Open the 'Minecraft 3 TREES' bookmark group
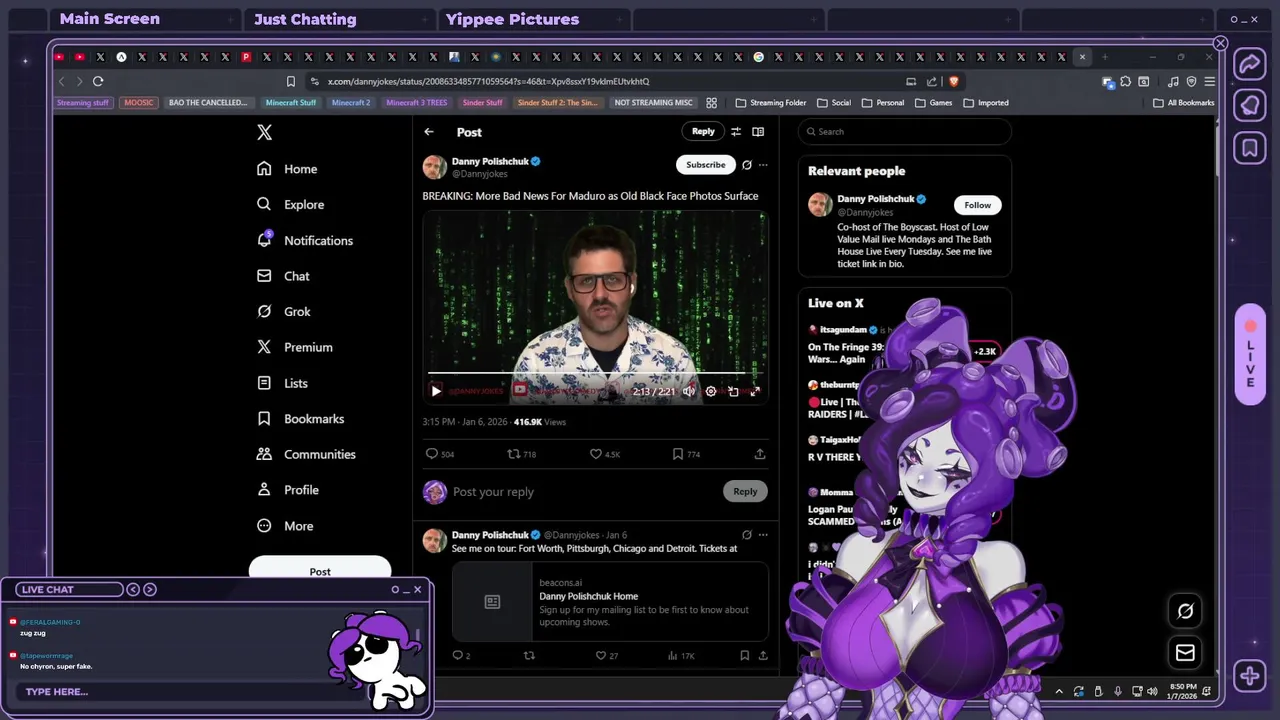Viewport: 1280px width, 720px height. (x=417, y=102)
